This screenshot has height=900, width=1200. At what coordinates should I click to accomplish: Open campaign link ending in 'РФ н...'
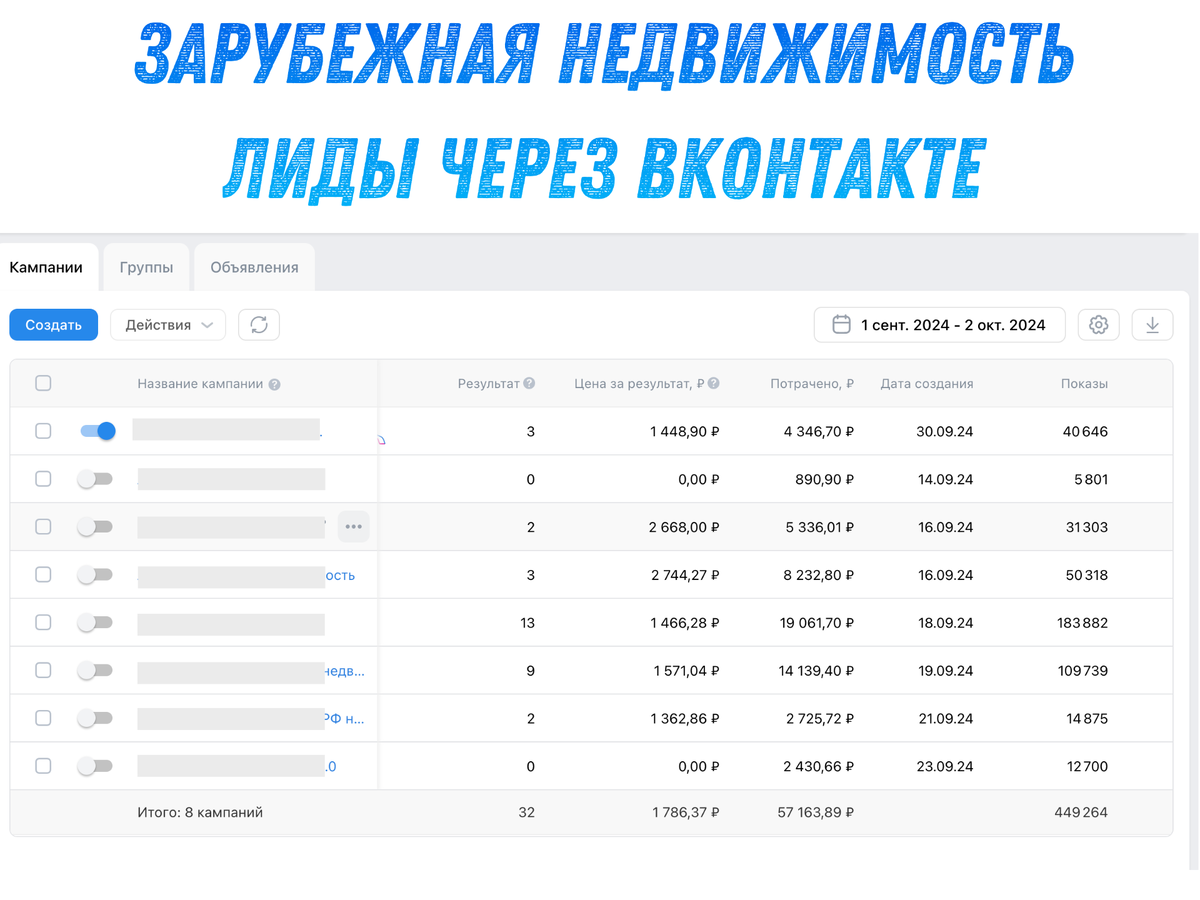click(x=345, y=718)
